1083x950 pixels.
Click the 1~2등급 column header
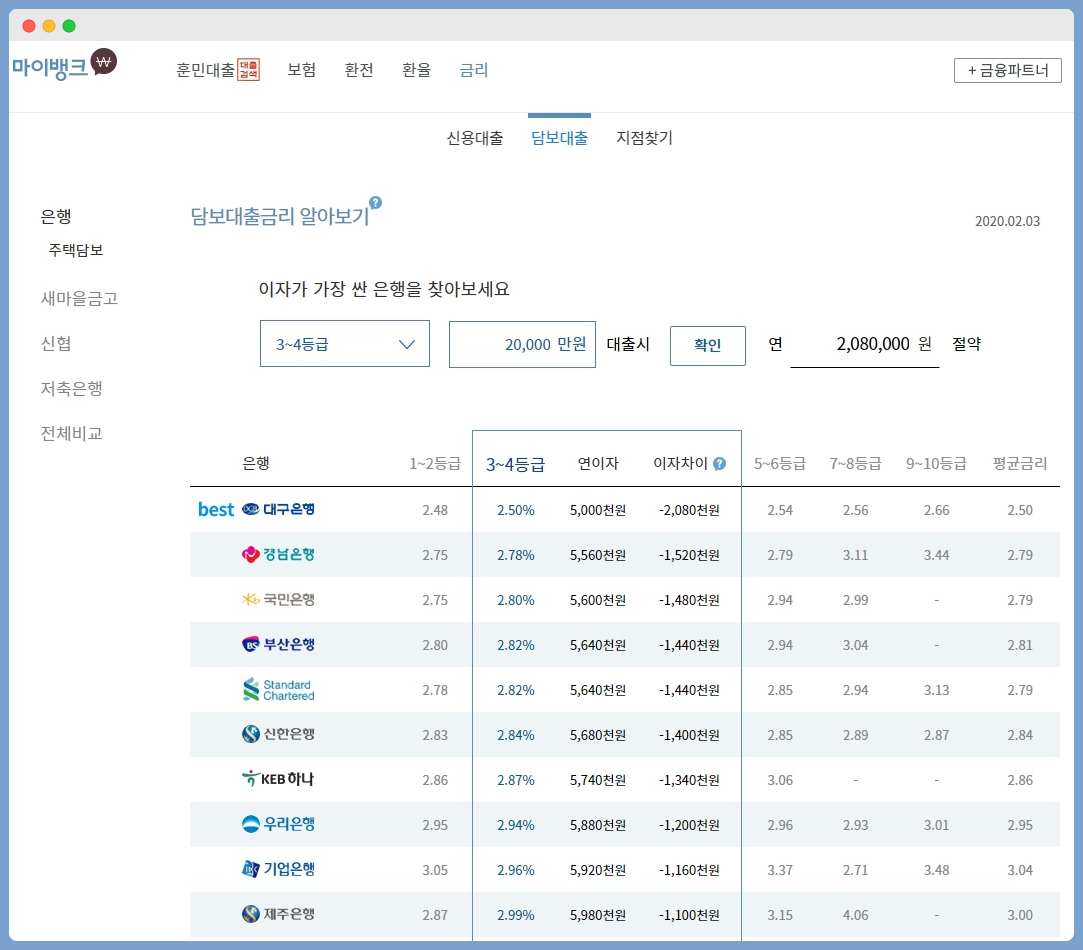pos(434,464)
